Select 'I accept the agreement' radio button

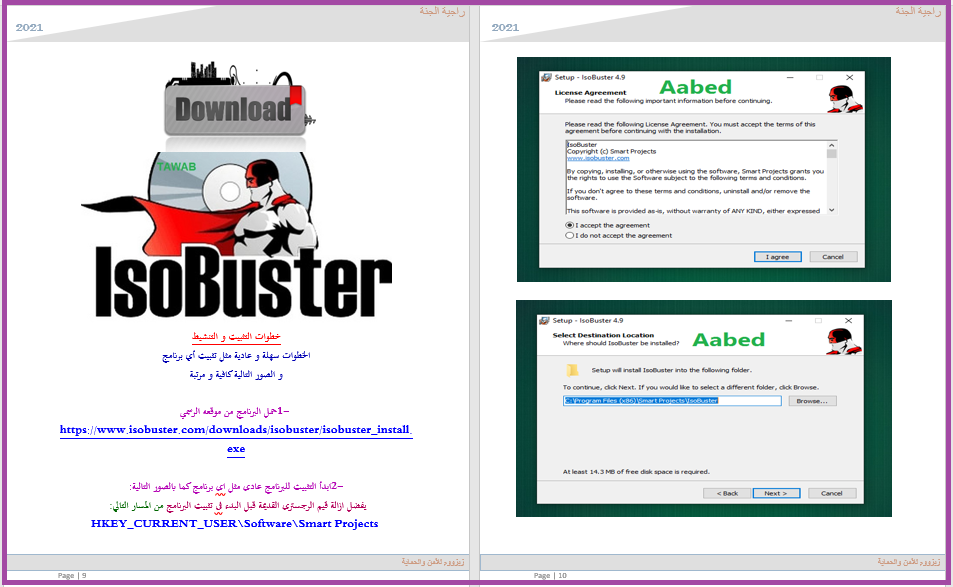(569, 225)
